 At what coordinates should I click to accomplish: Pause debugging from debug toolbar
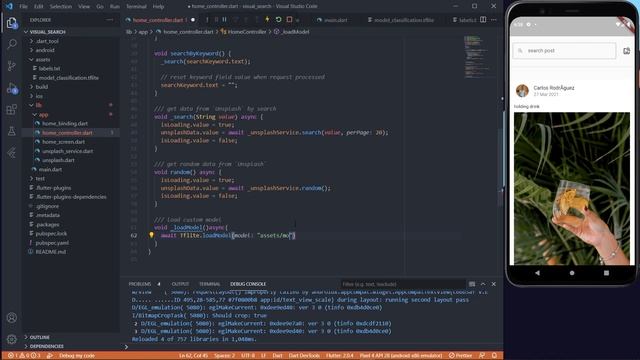point(224,20)
